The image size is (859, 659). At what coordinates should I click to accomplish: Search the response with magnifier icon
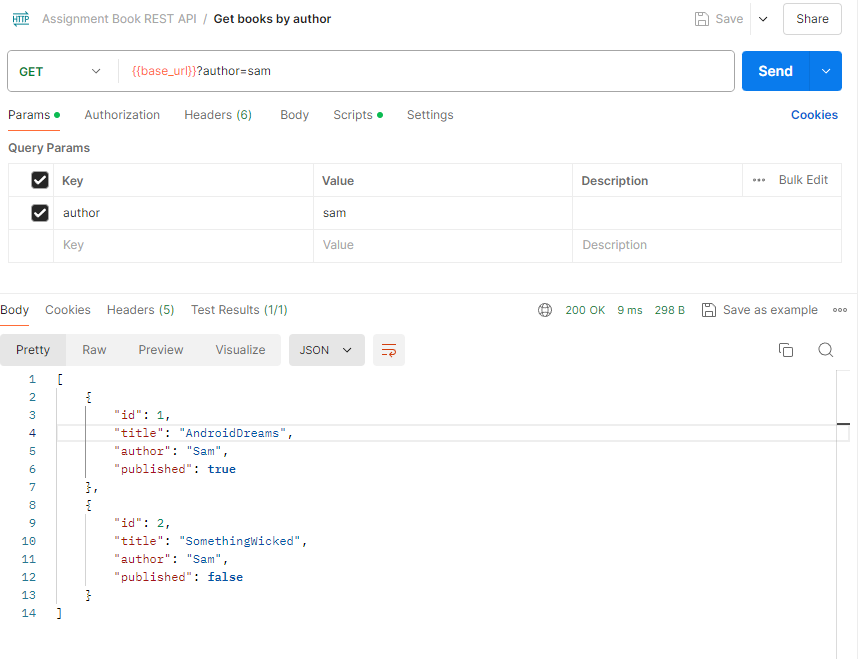coord(826,350)
